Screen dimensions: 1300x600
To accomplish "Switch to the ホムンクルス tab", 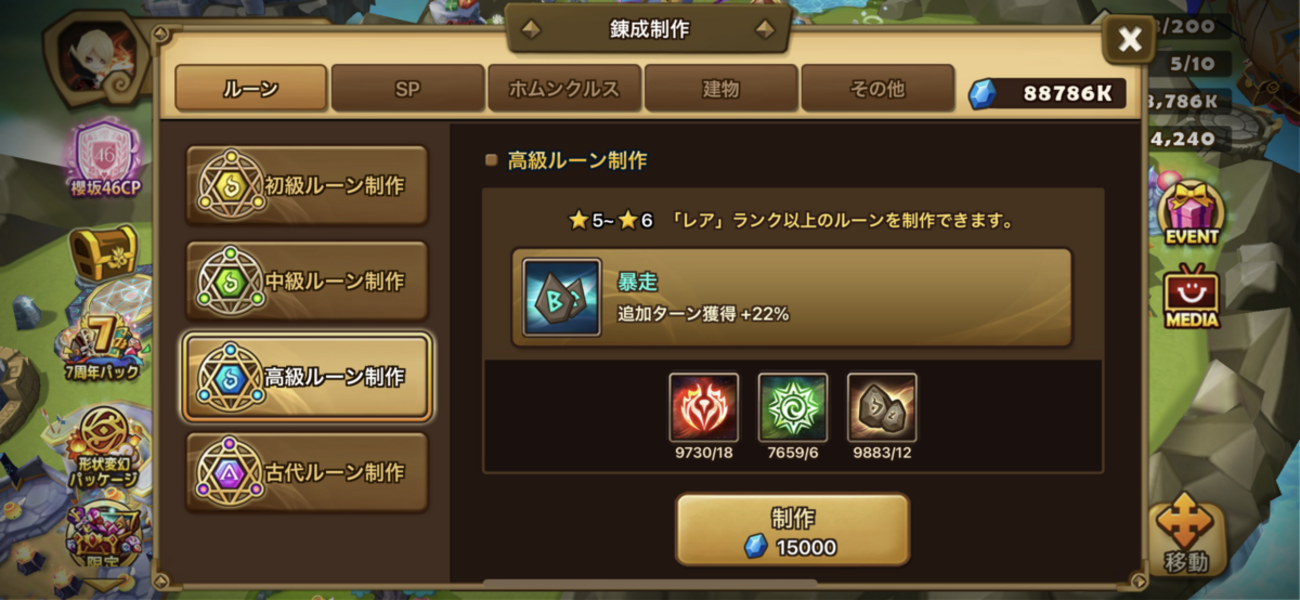I will [564, 88].
